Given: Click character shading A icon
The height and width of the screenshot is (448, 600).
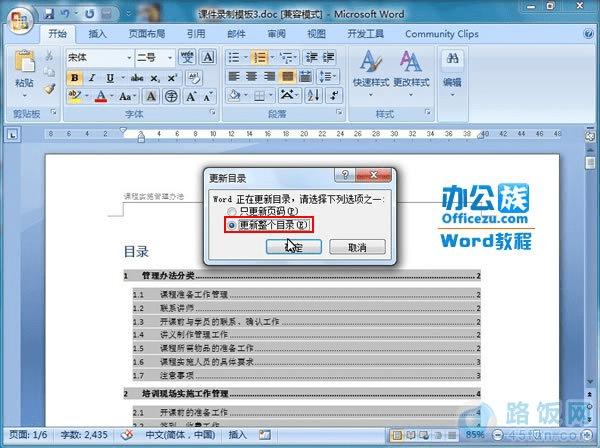Looking at the screenshot, I should [151, 96].
